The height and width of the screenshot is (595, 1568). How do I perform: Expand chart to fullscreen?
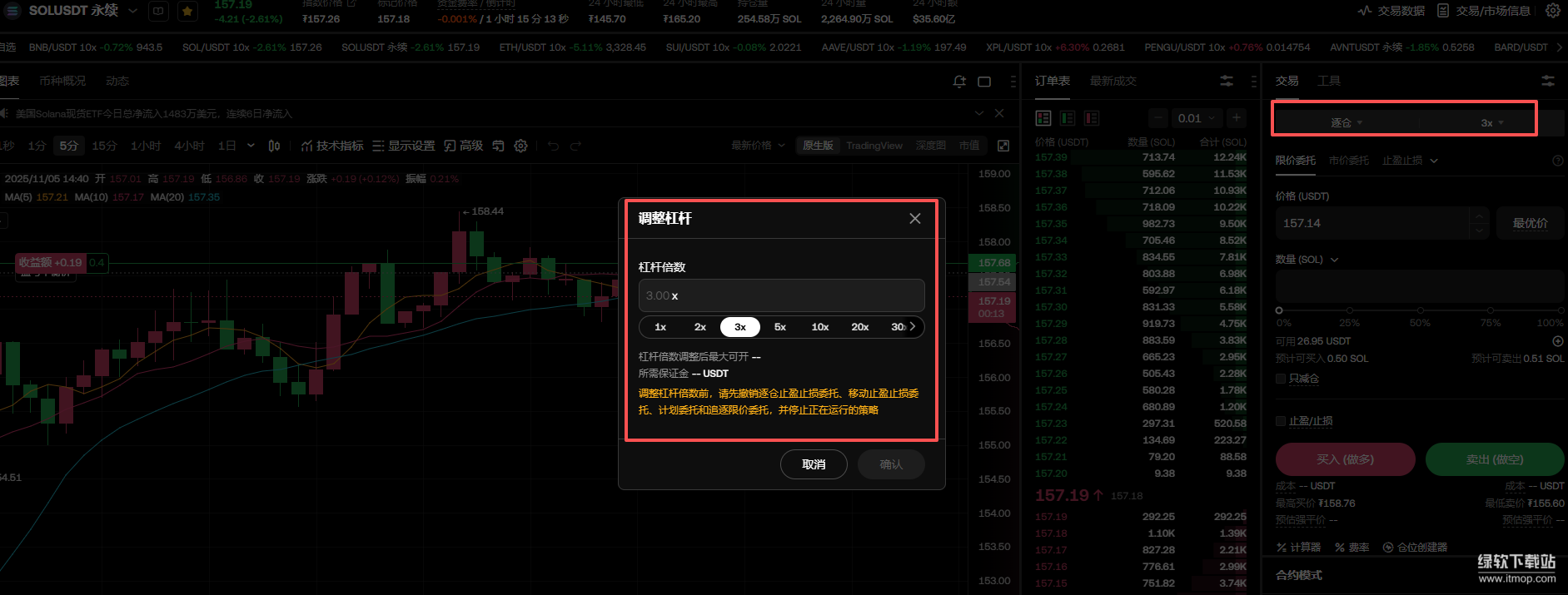coord(1003,146)
